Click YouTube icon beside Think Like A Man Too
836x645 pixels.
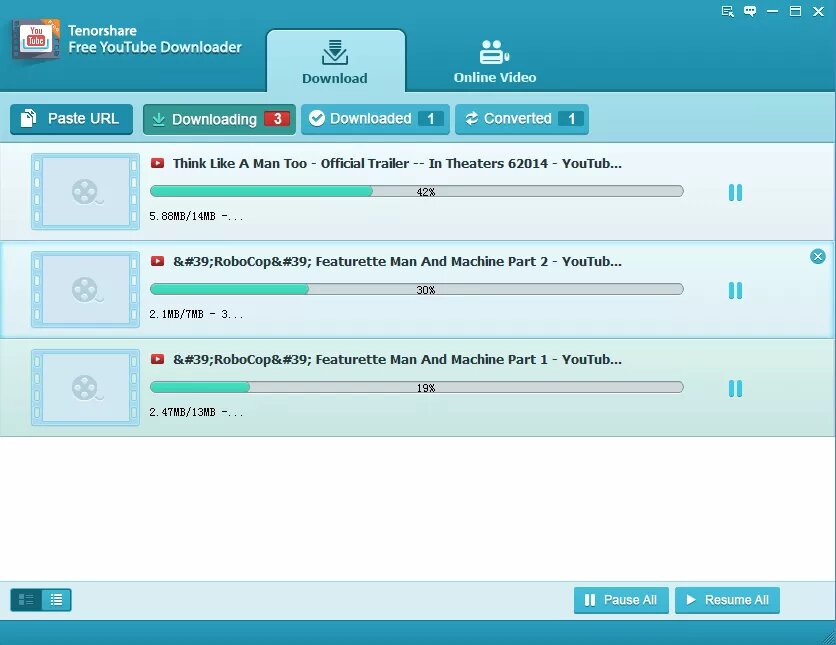coord(158,163)
